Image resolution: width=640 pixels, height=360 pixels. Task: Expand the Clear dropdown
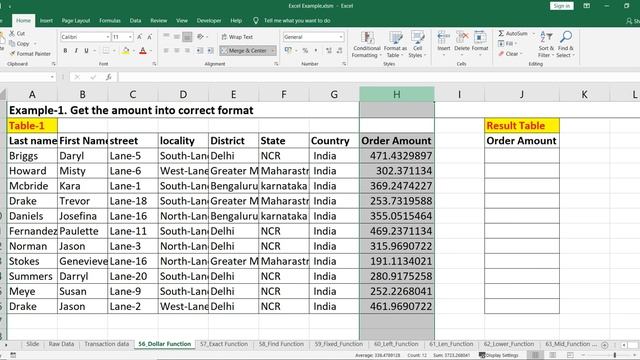coord(521,53)
